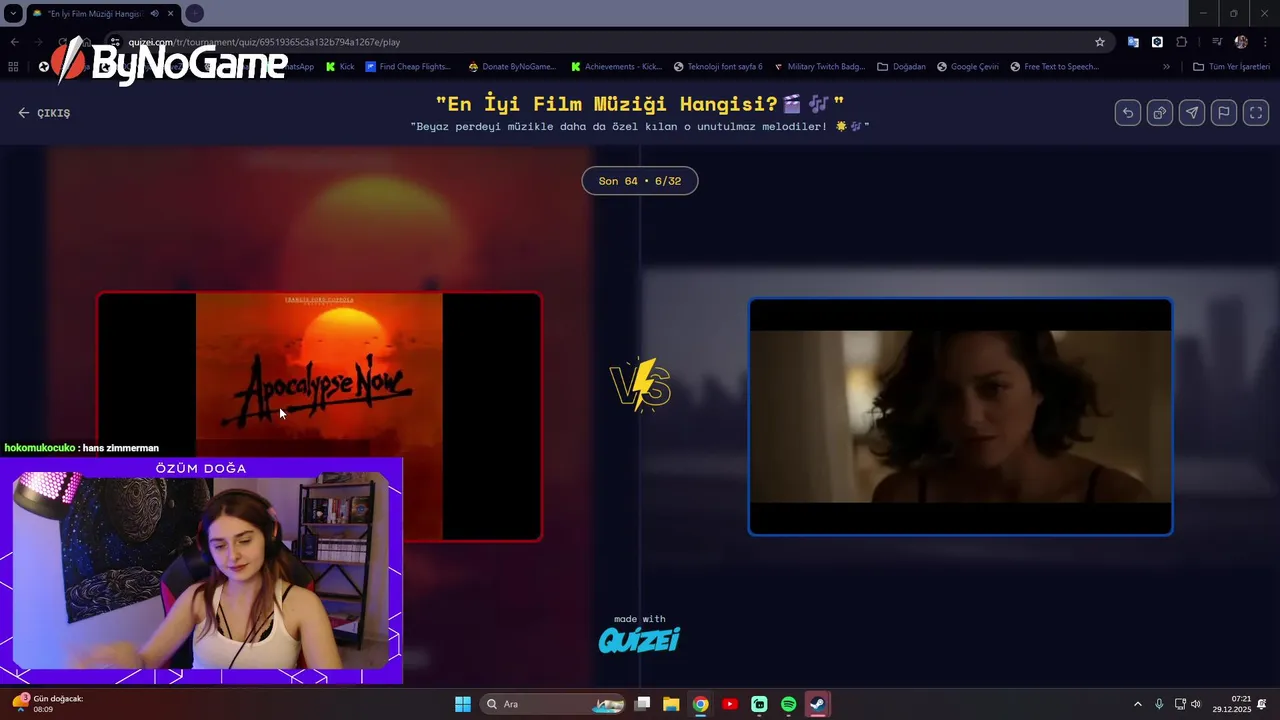Click the microphone tray icon
The height and width of the screenshot is (720, 1280).
click(1159, 704)
